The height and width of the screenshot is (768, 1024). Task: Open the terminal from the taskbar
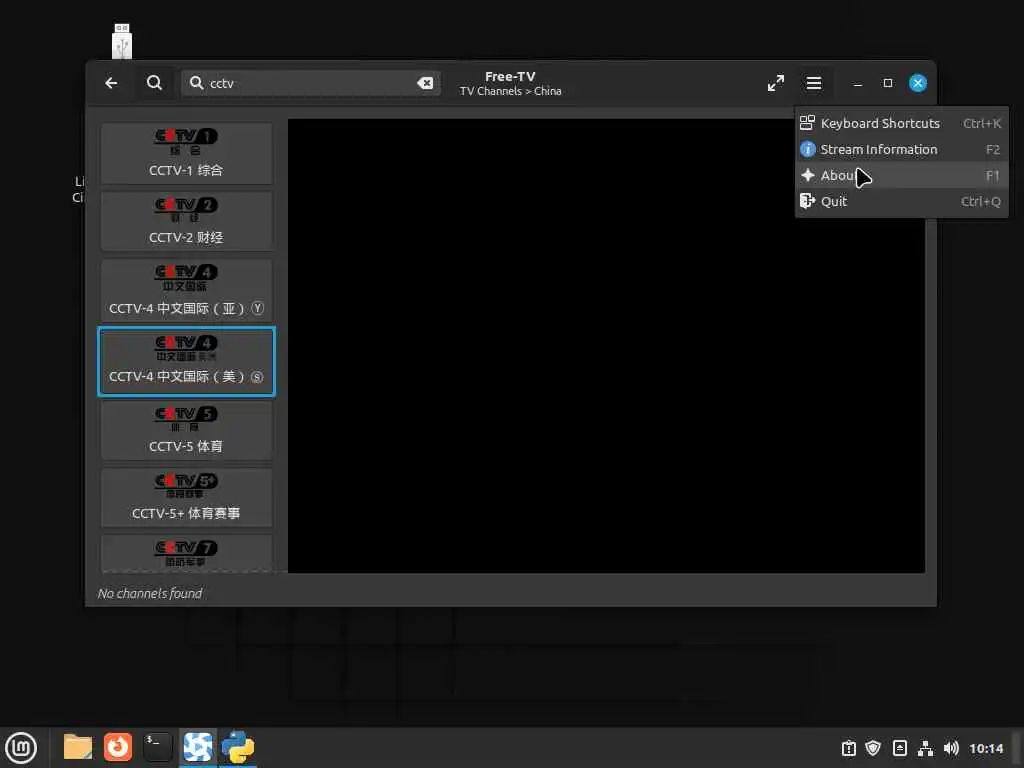tap(157, 747)
